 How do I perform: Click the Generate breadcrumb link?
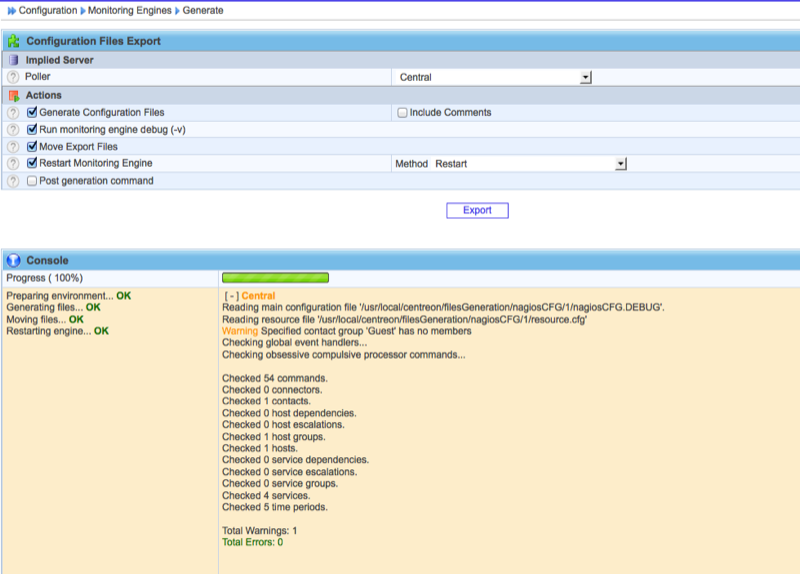[203, 10]
